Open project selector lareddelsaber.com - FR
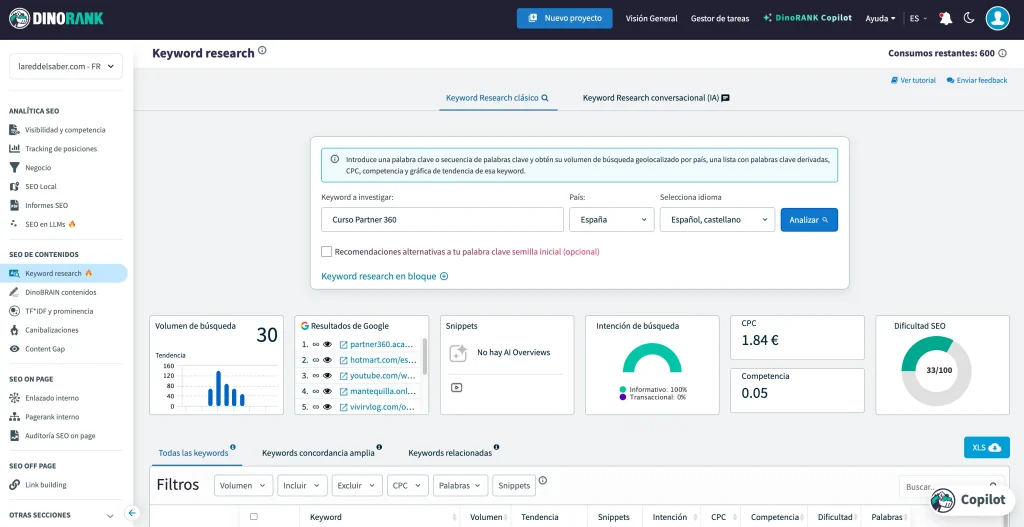1024x527 pixels. coord(66,66)
